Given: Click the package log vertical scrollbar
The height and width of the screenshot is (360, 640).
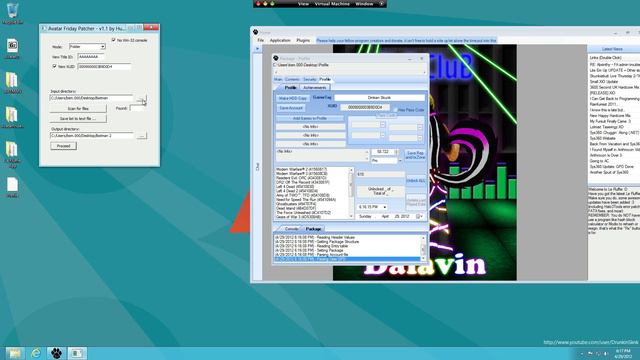Looking at the screenshot, I should (423, 248).
